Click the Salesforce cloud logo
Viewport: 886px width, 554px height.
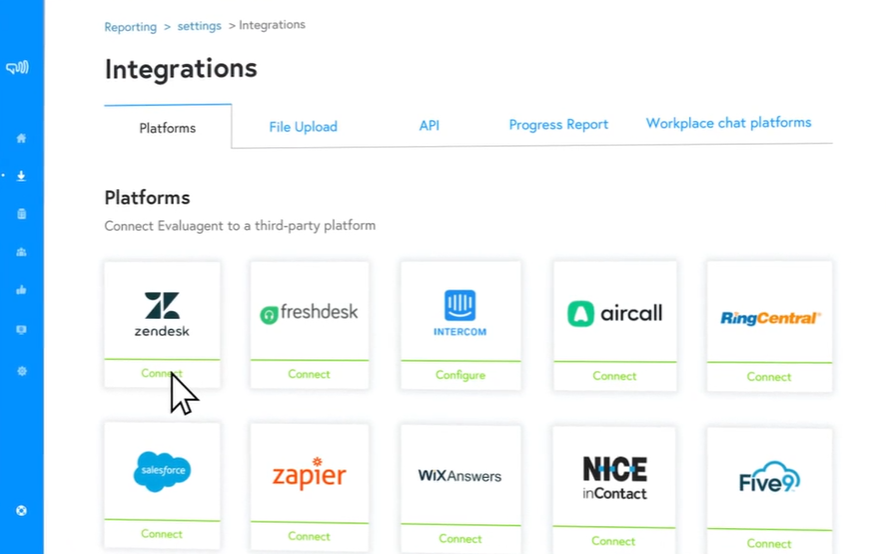163,471
